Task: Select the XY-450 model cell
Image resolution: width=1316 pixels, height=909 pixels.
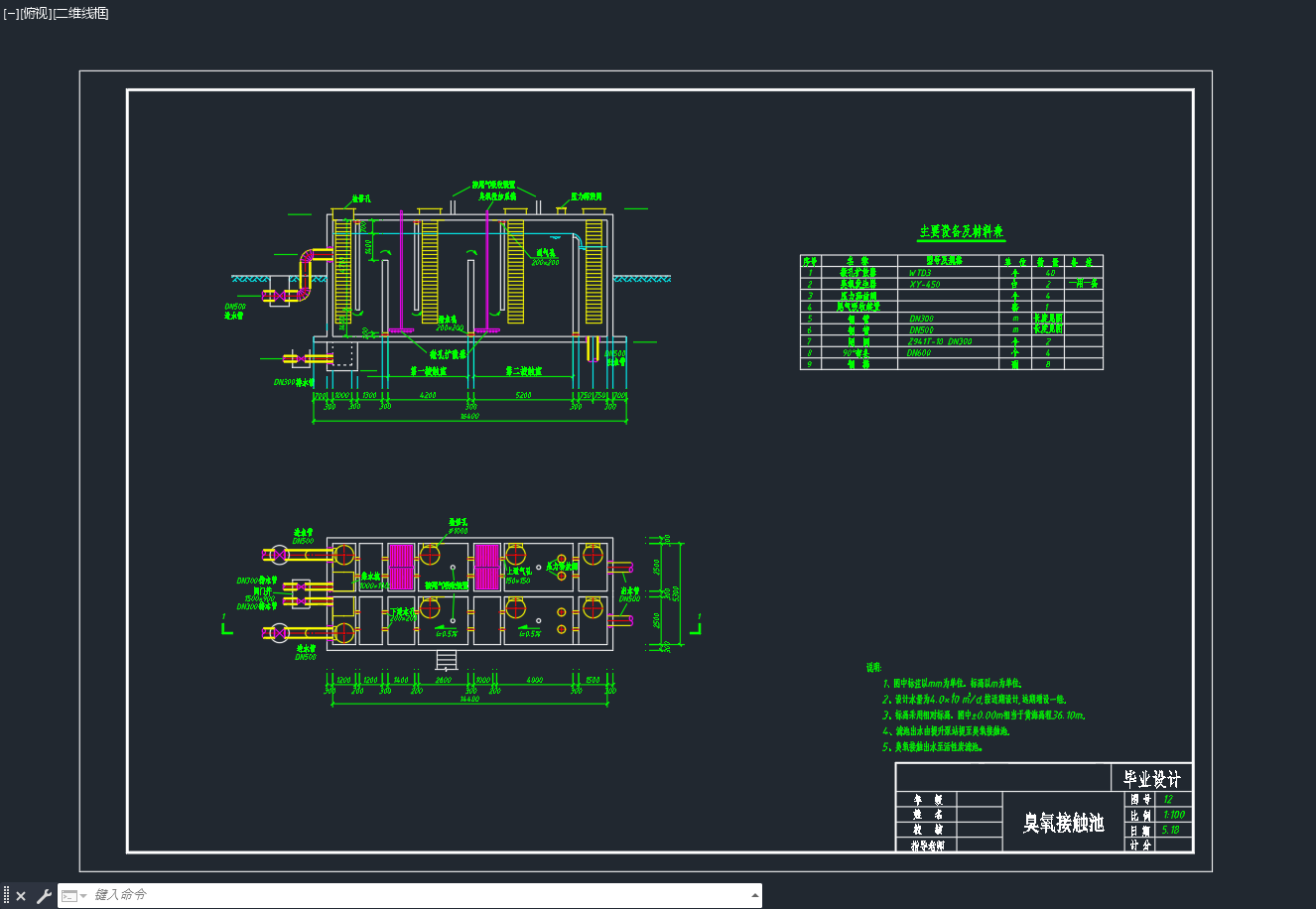Action: coord(924,284)
